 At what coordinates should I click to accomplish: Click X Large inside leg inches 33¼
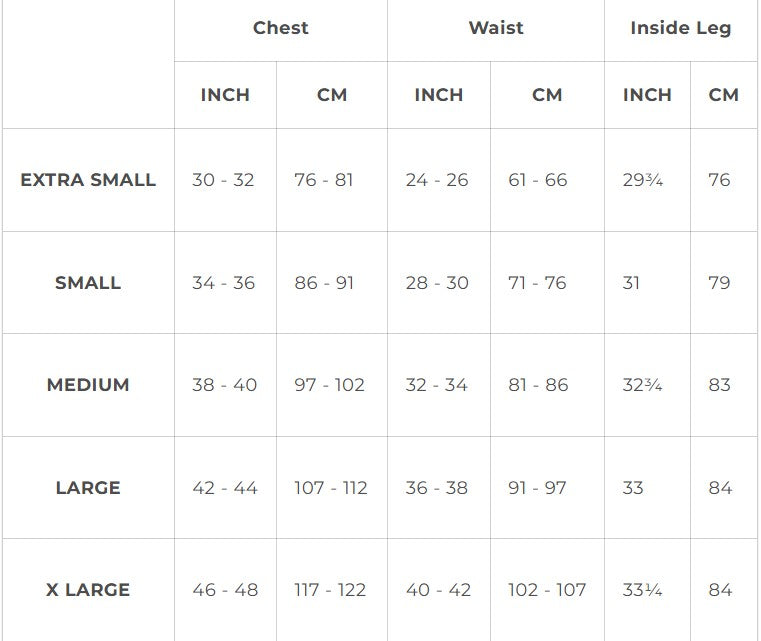(x=642, y=590)
